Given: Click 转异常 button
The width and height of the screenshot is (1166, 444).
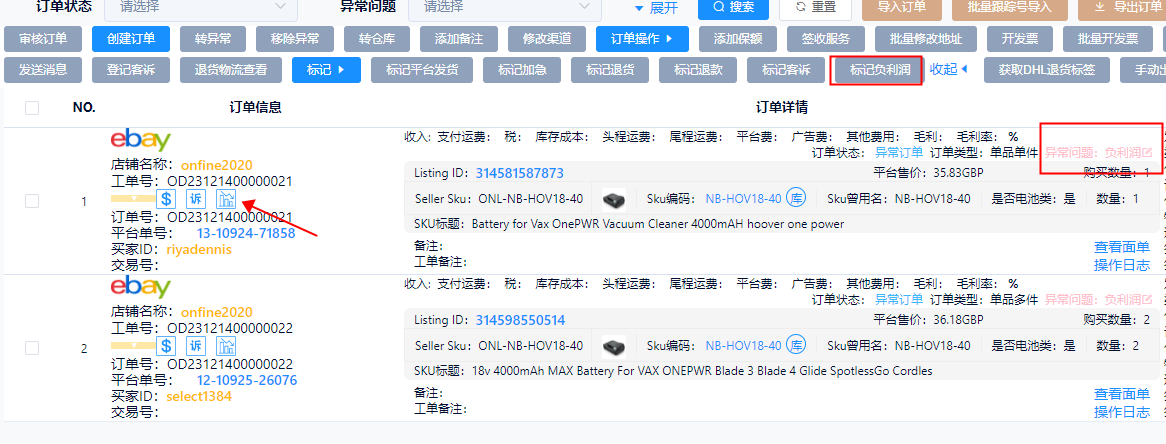Looking at the screenshot, I should 213,39.
